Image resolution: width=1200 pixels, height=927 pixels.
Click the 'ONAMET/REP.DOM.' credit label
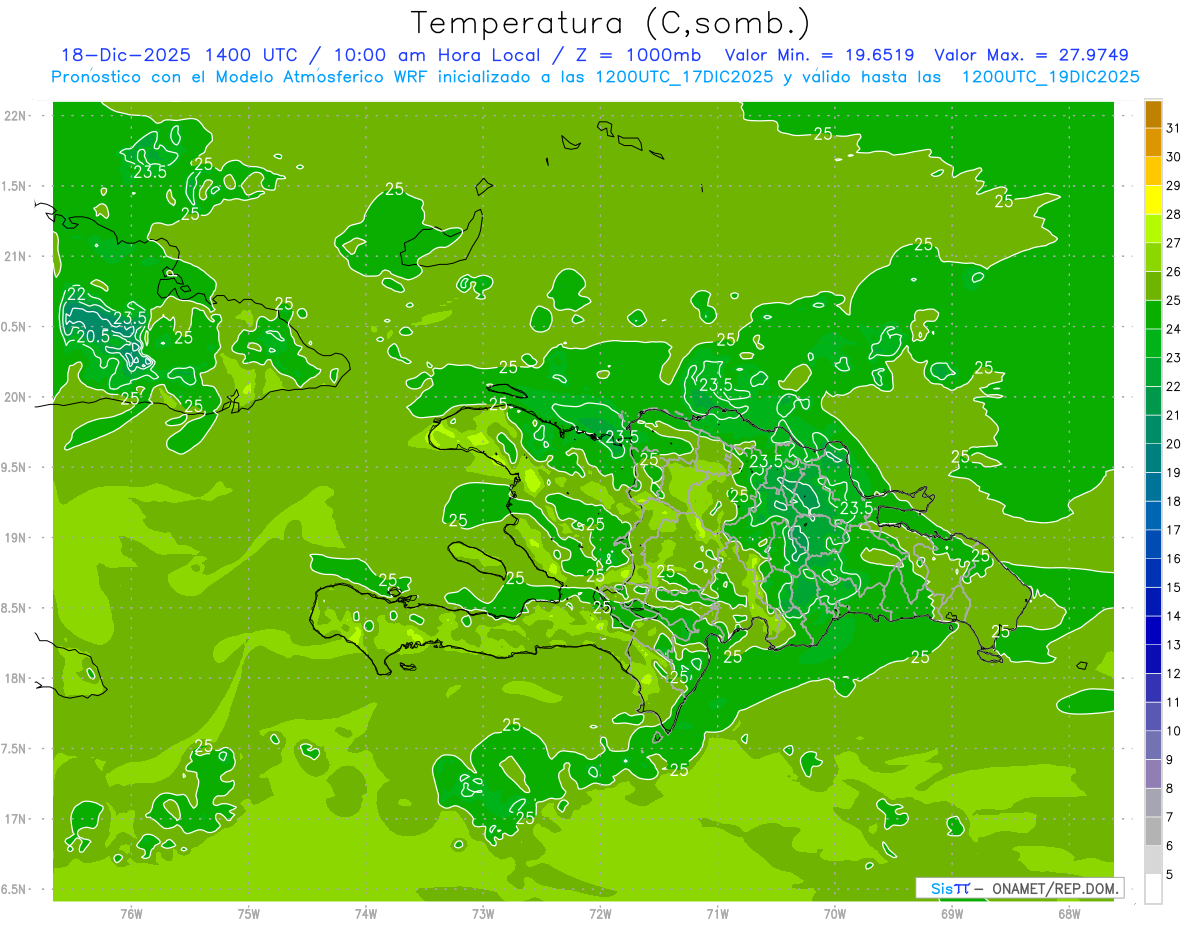(1057, 888)
